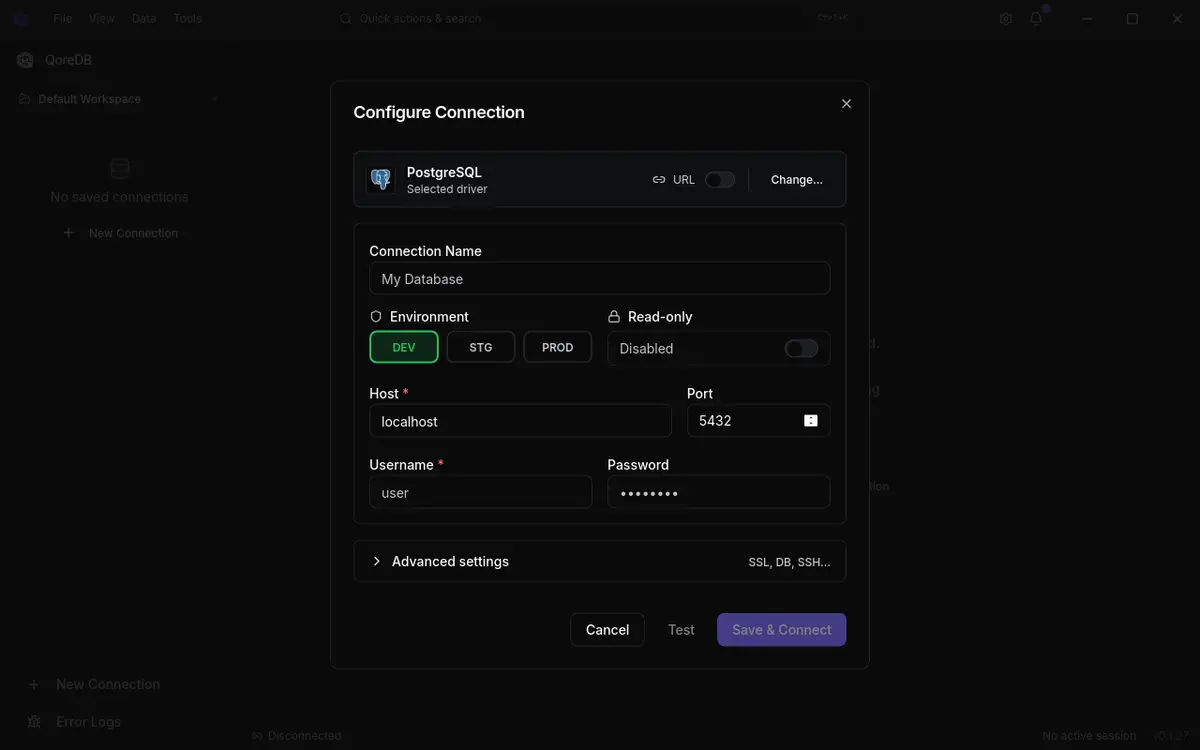
Task: Open settings via the gear icon
Action: click(x=1006, y=18)
